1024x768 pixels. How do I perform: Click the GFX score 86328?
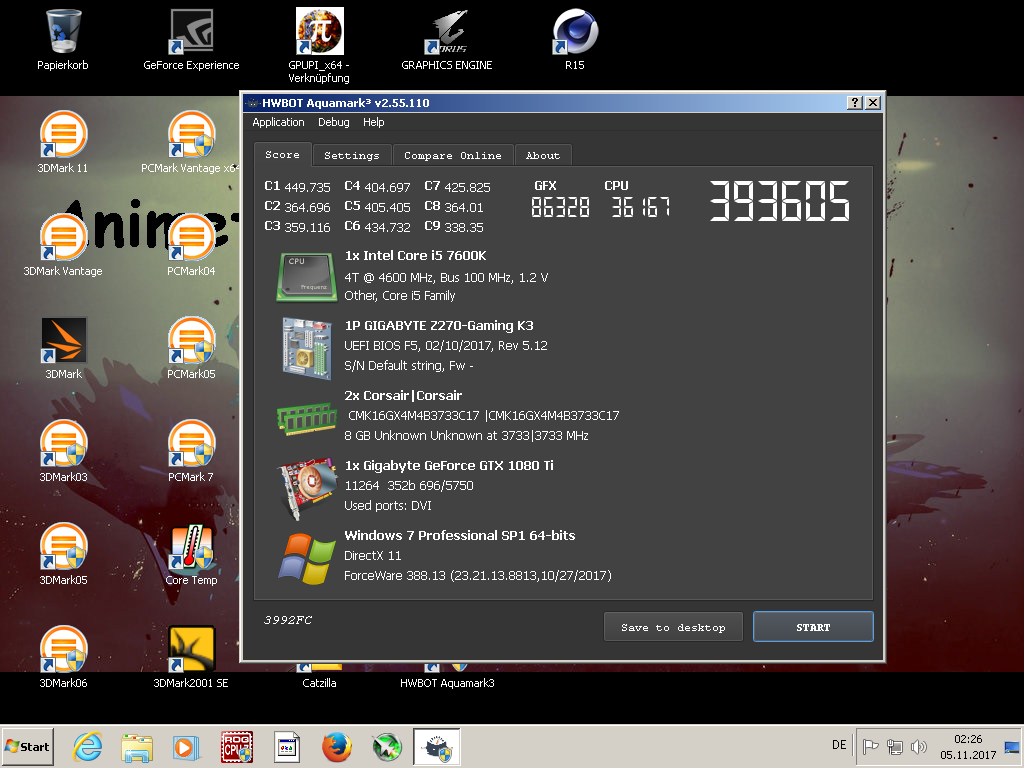coord(560,207)
